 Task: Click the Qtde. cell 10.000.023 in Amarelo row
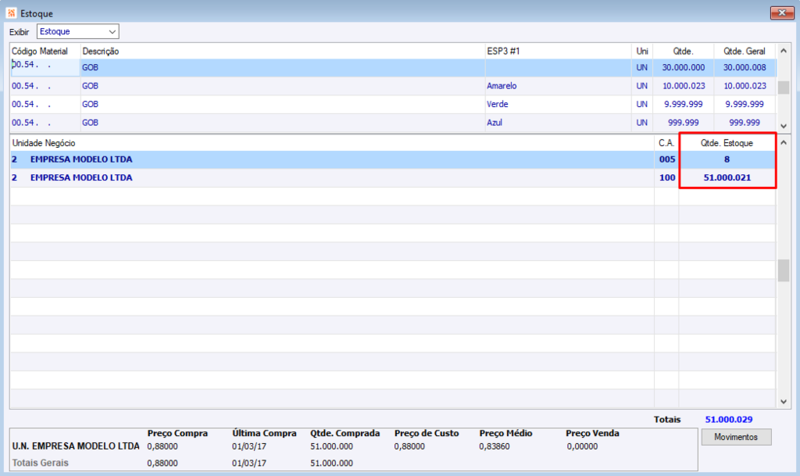coord(684,86)
